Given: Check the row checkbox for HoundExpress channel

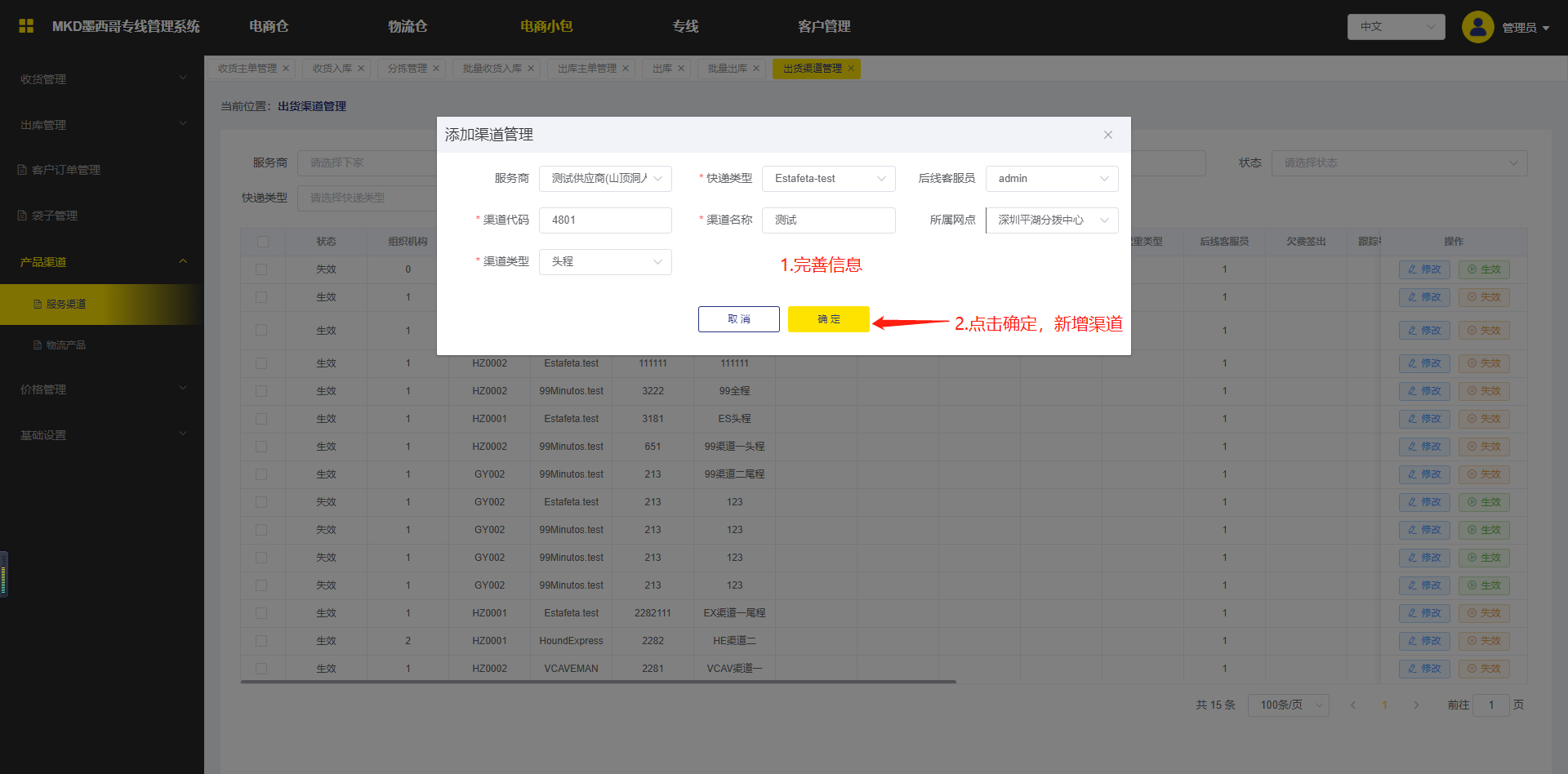Looking at the screenshot, I should click(261, 641).
